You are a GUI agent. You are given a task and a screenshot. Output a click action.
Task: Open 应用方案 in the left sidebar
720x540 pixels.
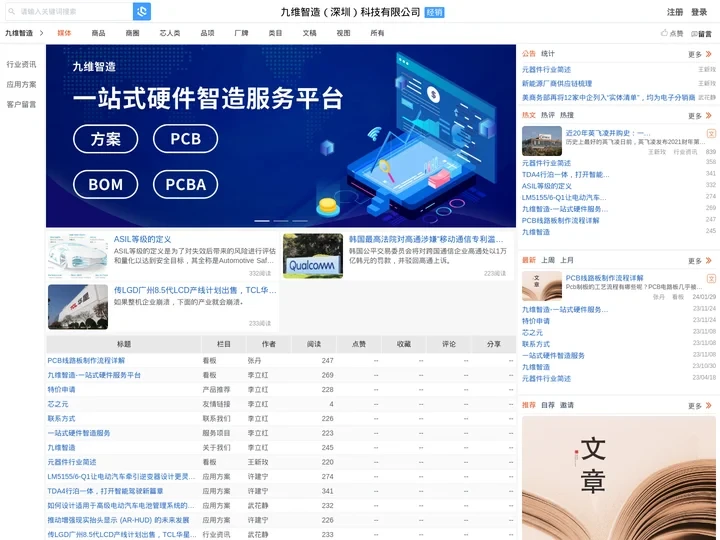[21, 84]
